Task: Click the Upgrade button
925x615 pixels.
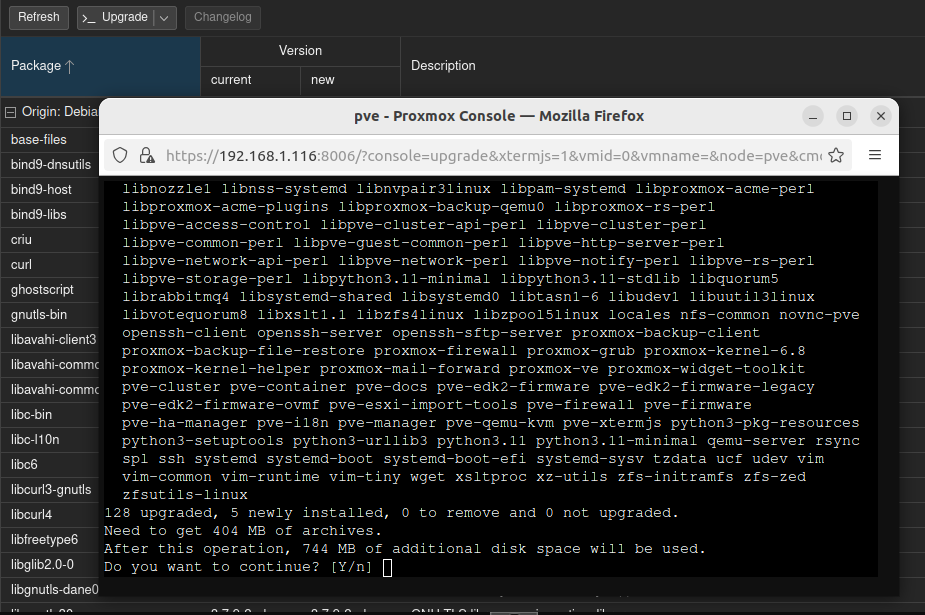Action: [x=115, y=17]
